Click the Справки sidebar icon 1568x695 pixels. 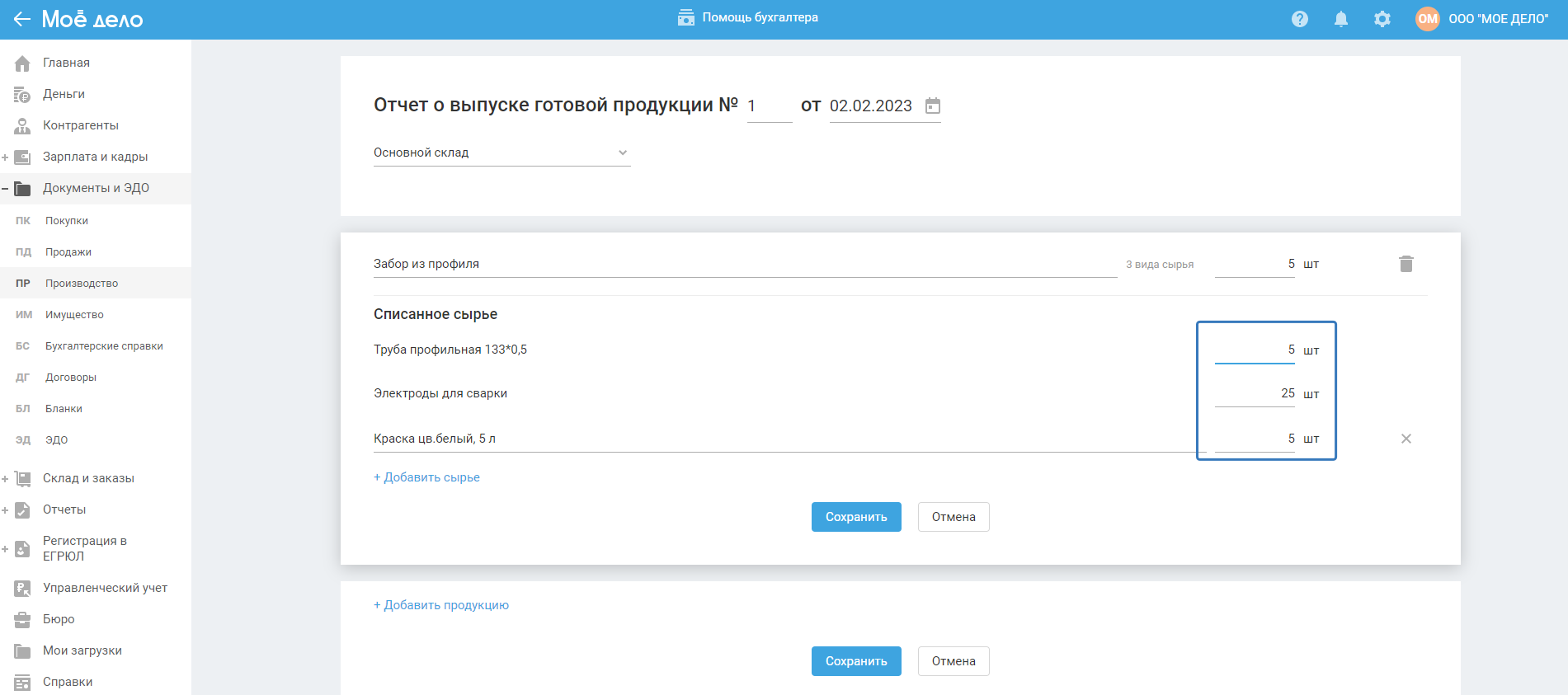pos(22,682)
